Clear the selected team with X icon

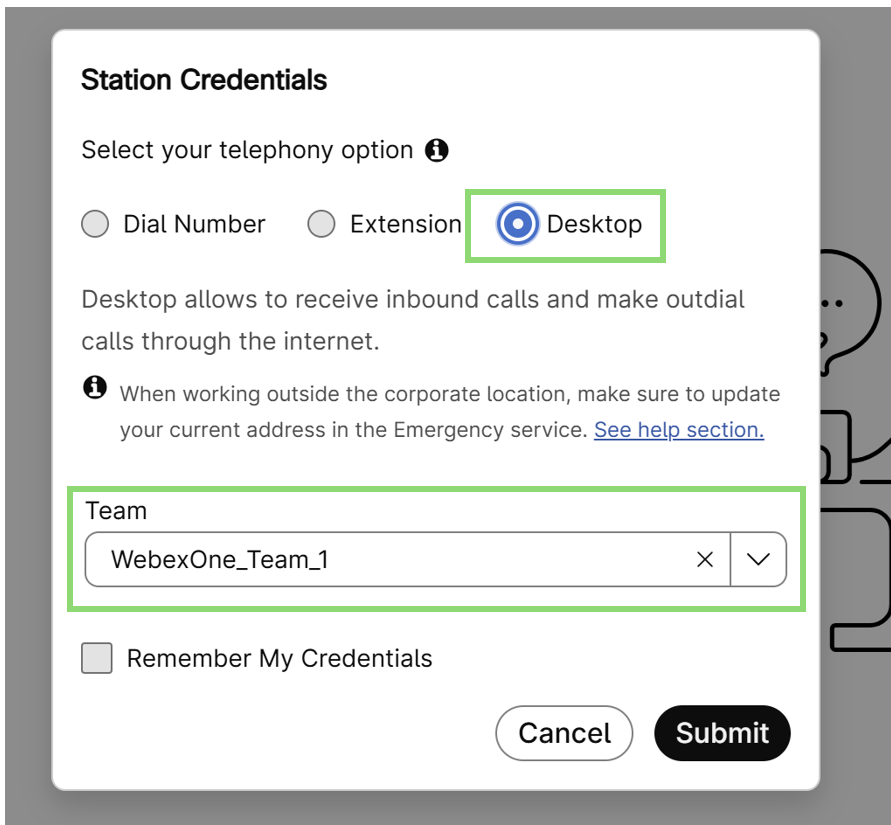(x=705, y=560)
